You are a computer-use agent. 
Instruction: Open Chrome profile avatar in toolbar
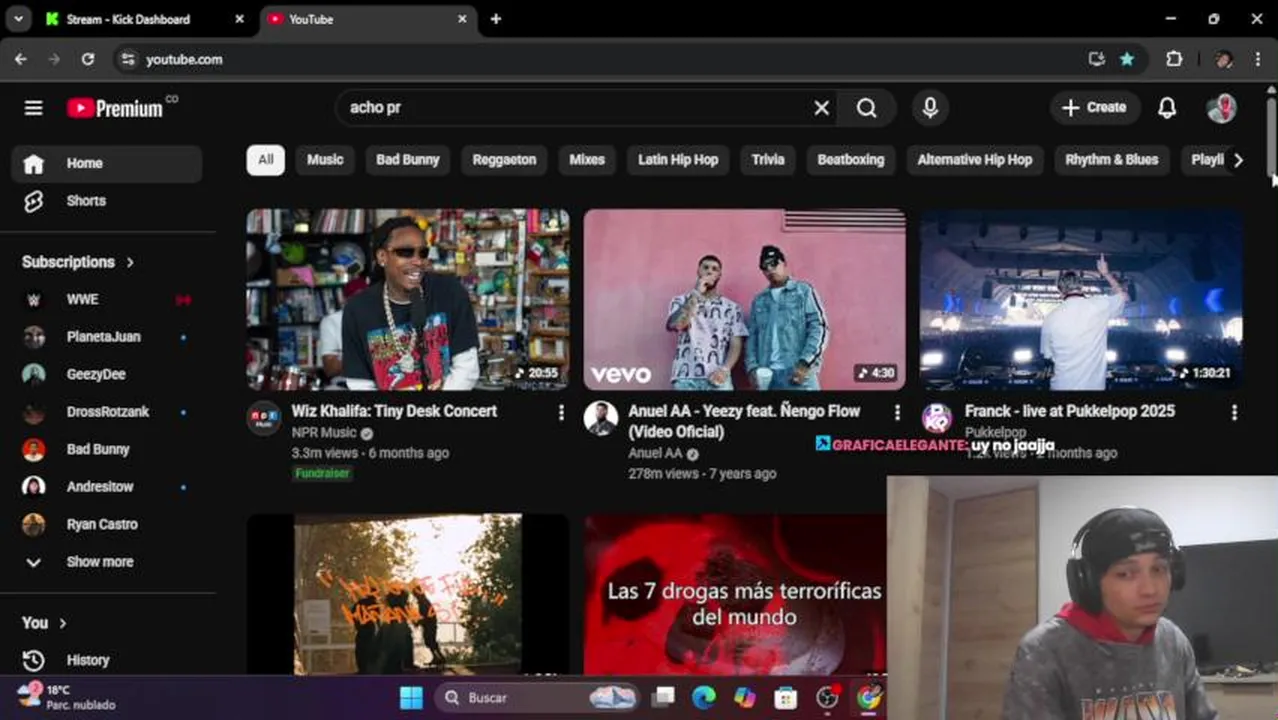click(x=1223, y=59)
